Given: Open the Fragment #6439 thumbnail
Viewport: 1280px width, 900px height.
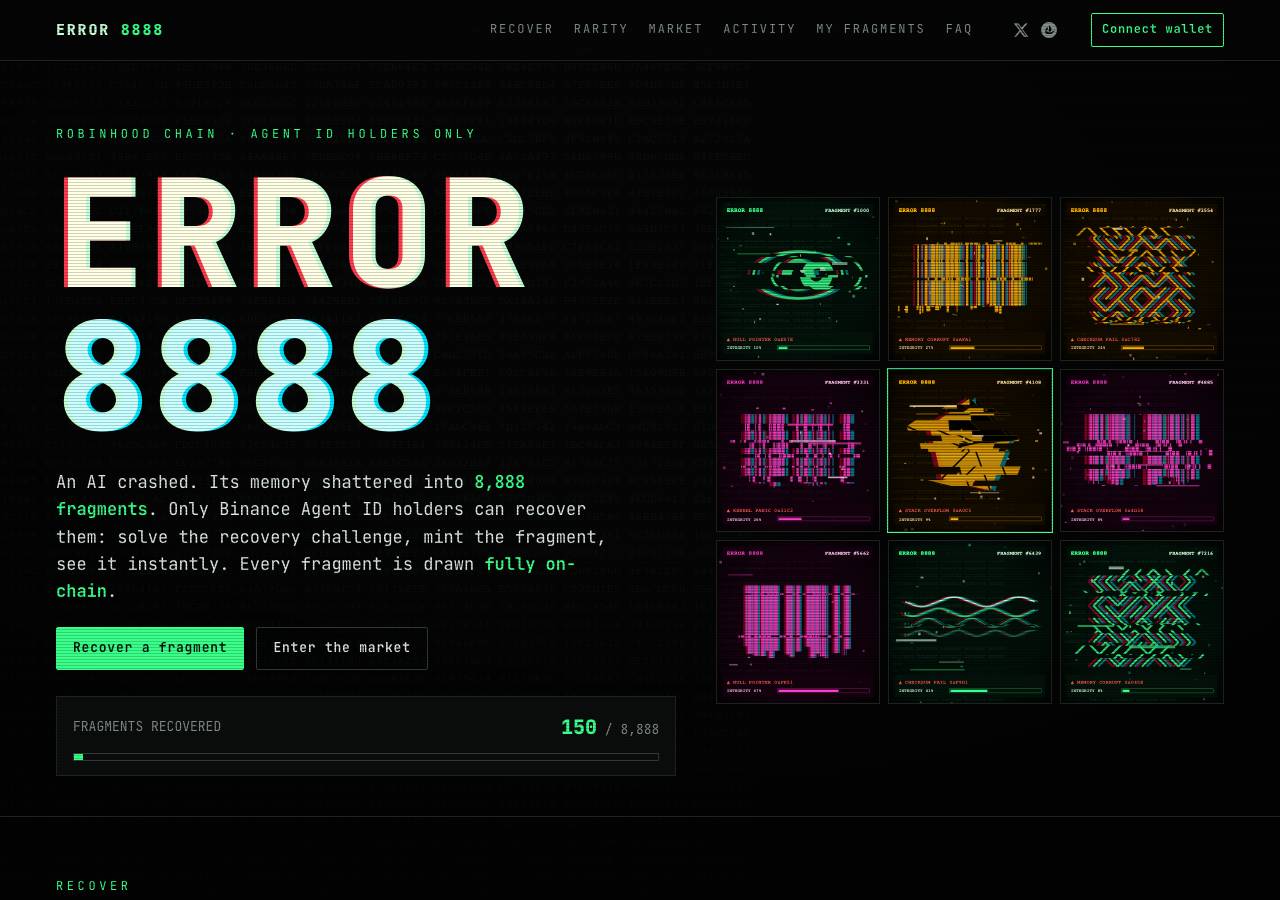Looking at the screenshot, I should (970, 622).
